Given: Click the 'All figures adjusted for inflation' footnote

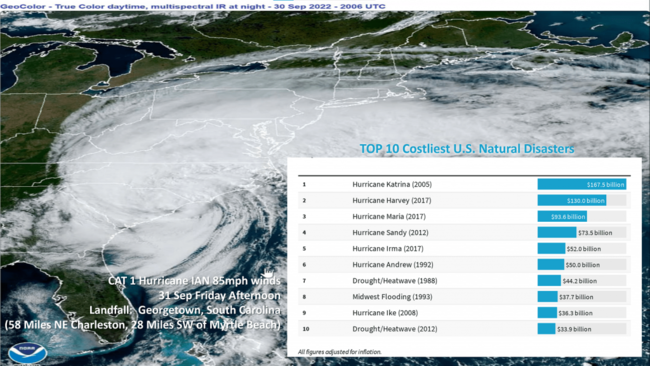Looking at the screenshot, I should point(340,352).
